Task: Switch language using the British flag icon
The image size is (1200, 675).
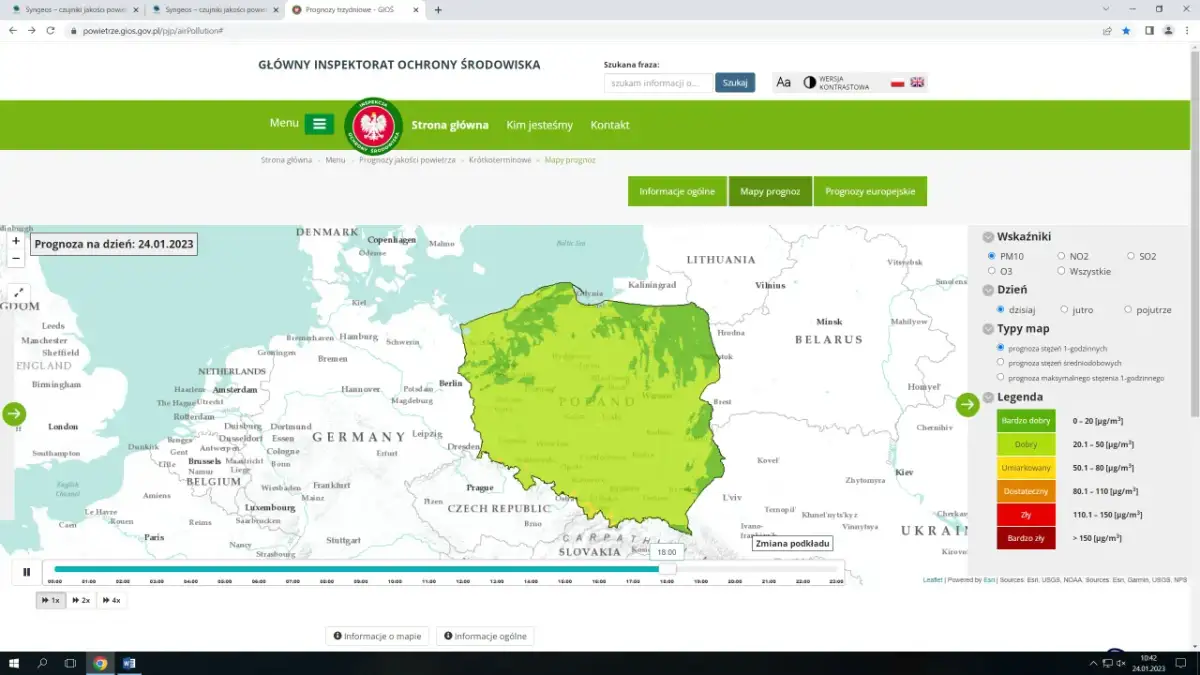Action: pos(916,82)
